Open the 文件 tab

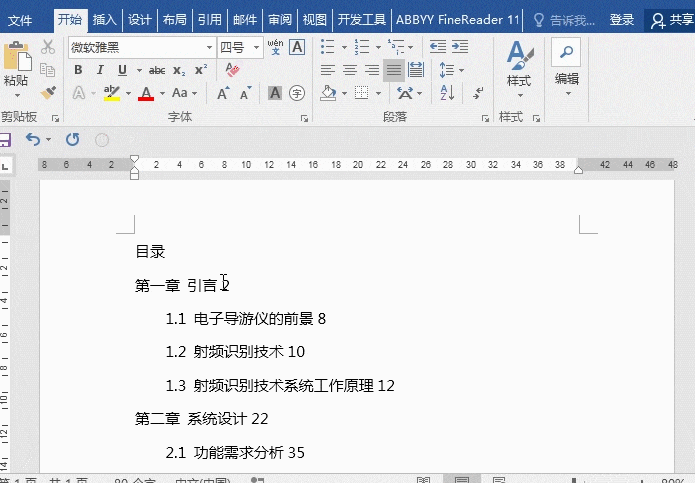[x=20, y=20]
